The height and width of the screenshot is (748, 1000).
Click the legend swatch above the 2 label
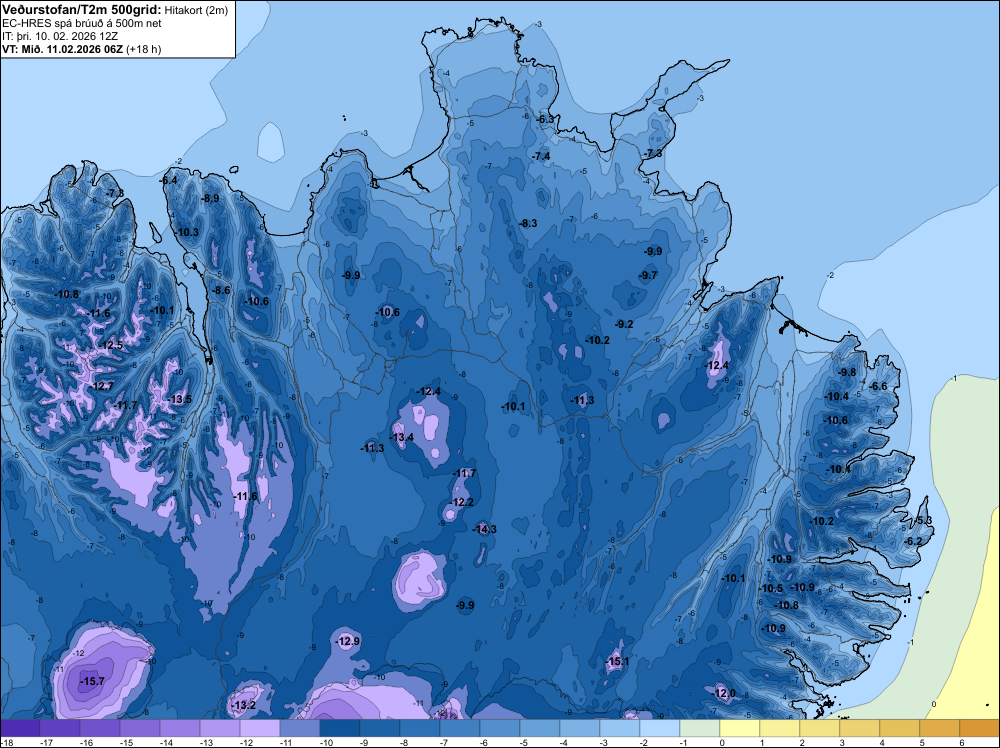(820, 728)
